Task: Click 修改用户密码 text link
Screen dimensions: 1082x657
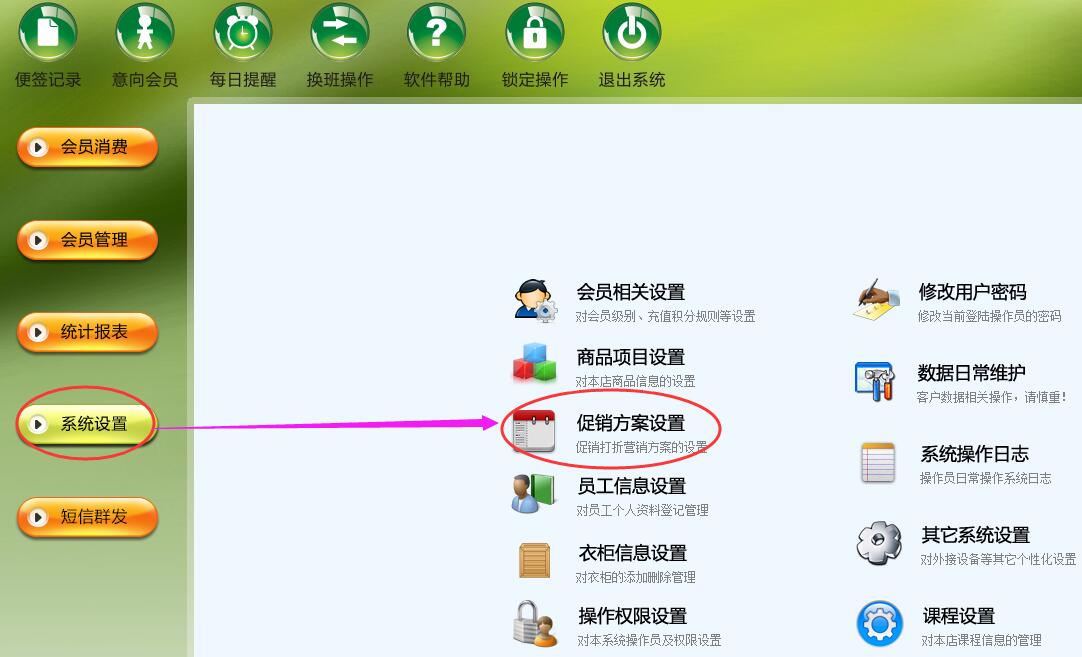Action: (x=972, y=293)
